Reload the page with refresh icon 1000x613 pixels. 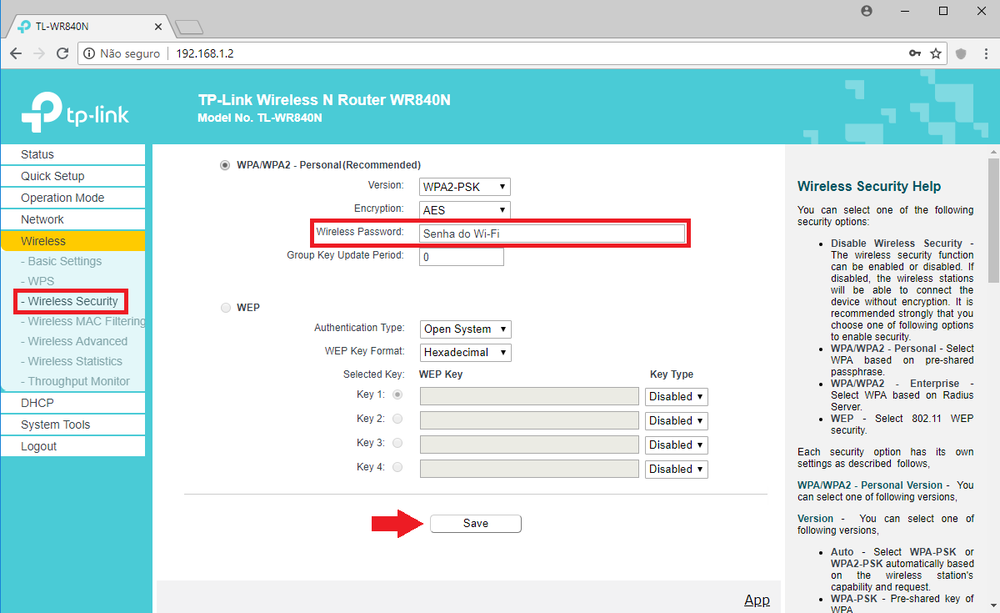click(62, 54)
